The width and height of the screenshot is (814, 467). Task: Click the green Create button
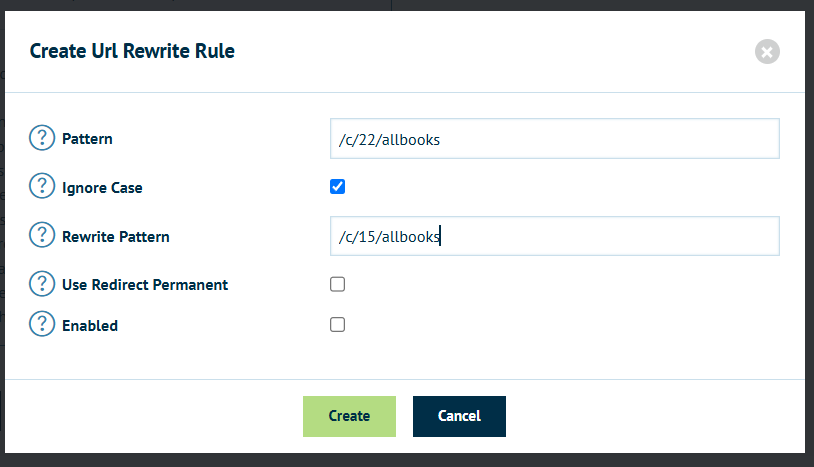349,416
